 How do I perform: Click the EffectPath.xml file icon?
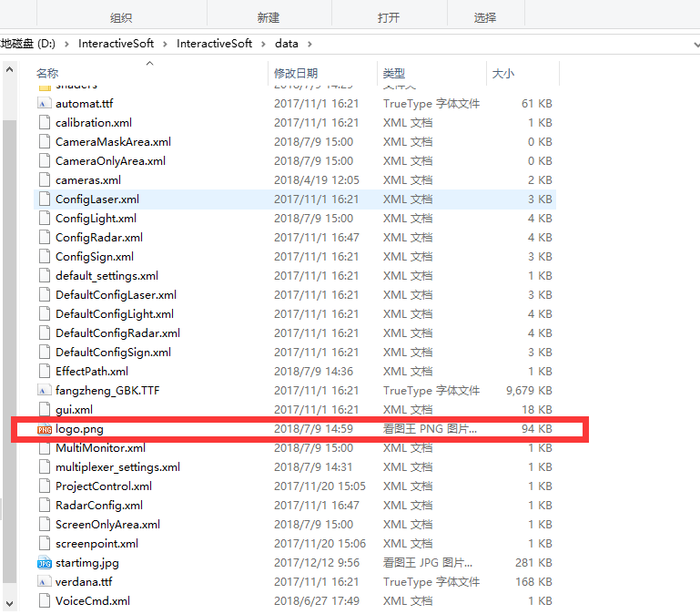(x=44, y=372)
